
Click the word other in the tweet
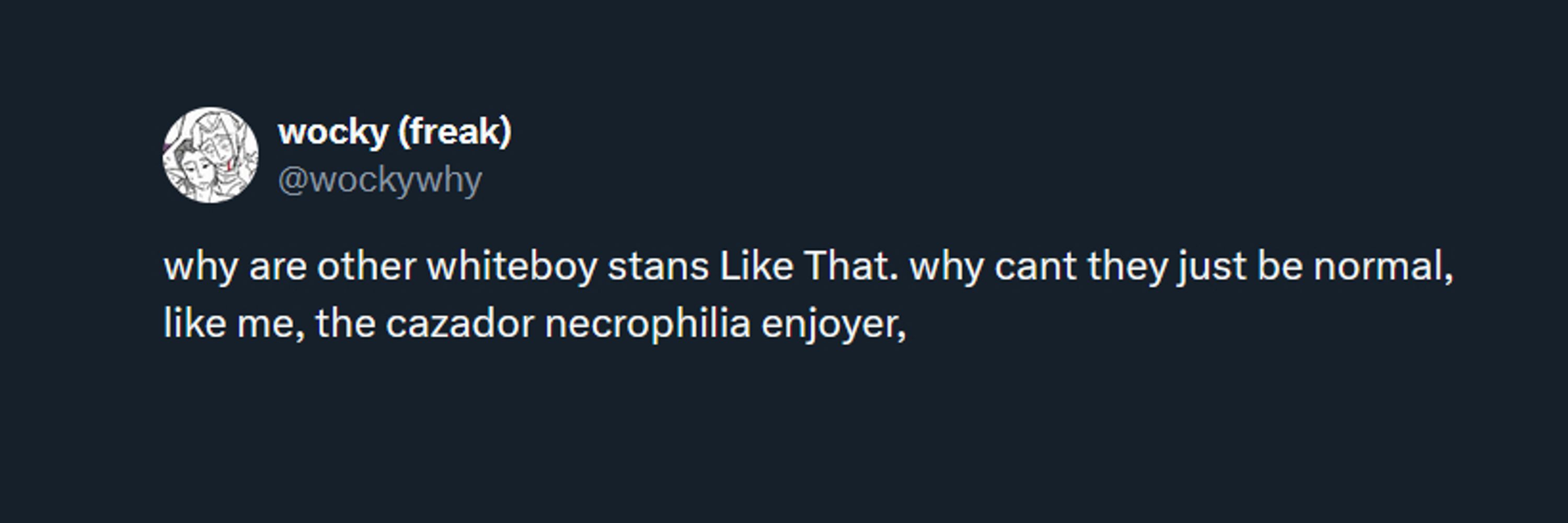(366, 266)
